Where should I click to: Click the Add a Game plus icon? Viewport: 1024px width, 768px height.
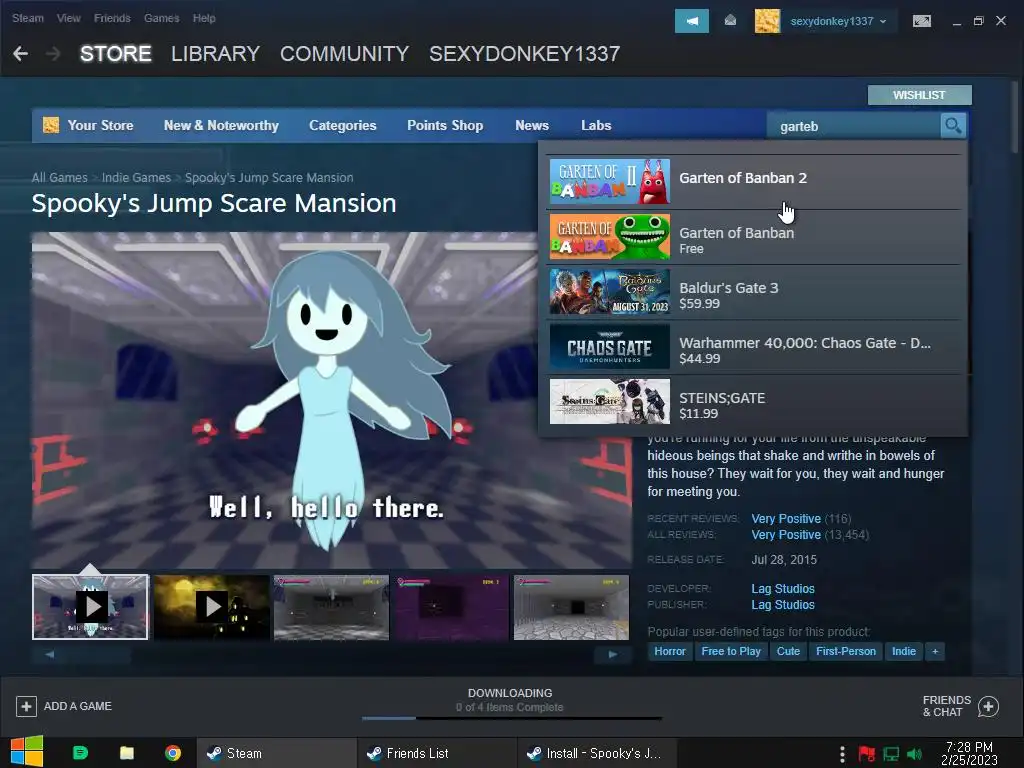26,706
